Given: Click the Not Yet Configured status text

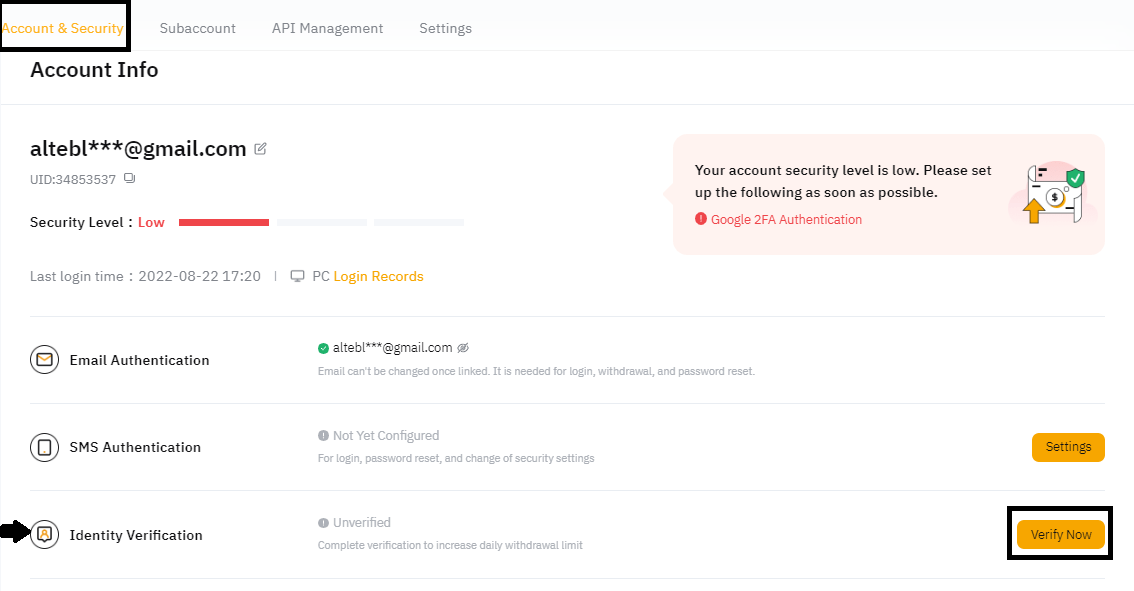Looking at the screenshot, I should (386, 435).
